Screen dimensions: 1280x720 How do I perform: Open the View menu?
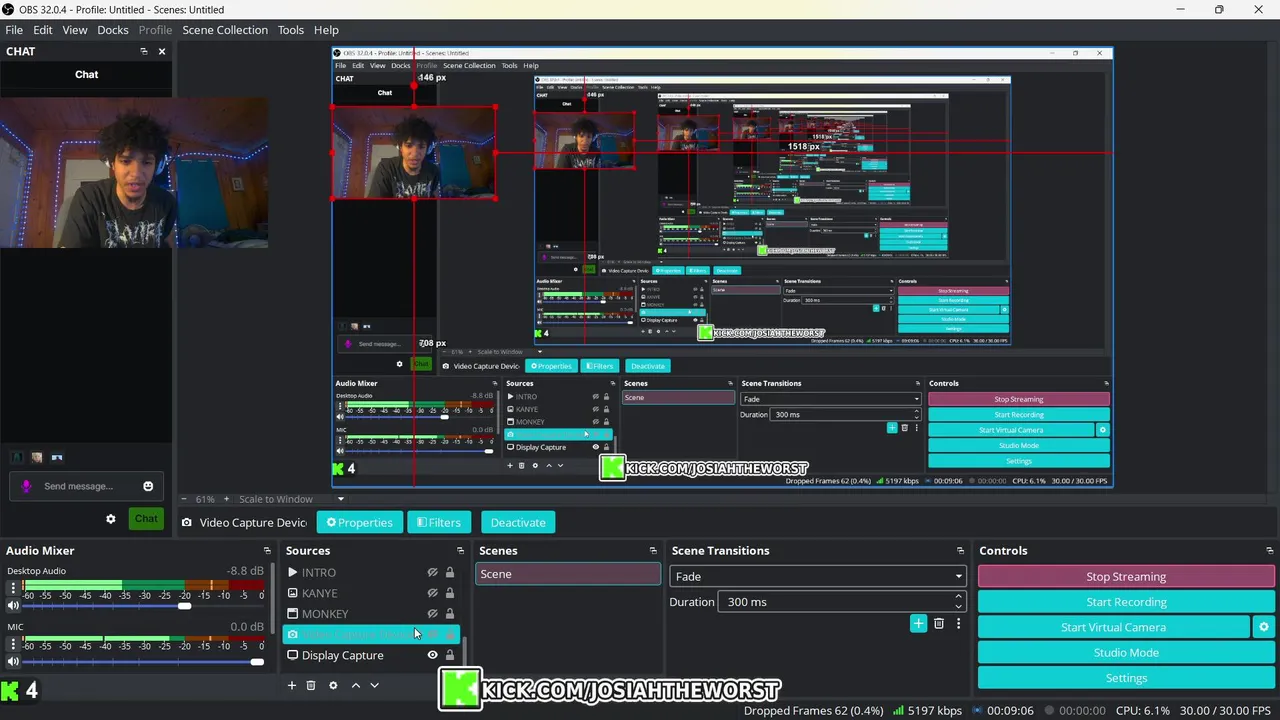tap(75, 30)
